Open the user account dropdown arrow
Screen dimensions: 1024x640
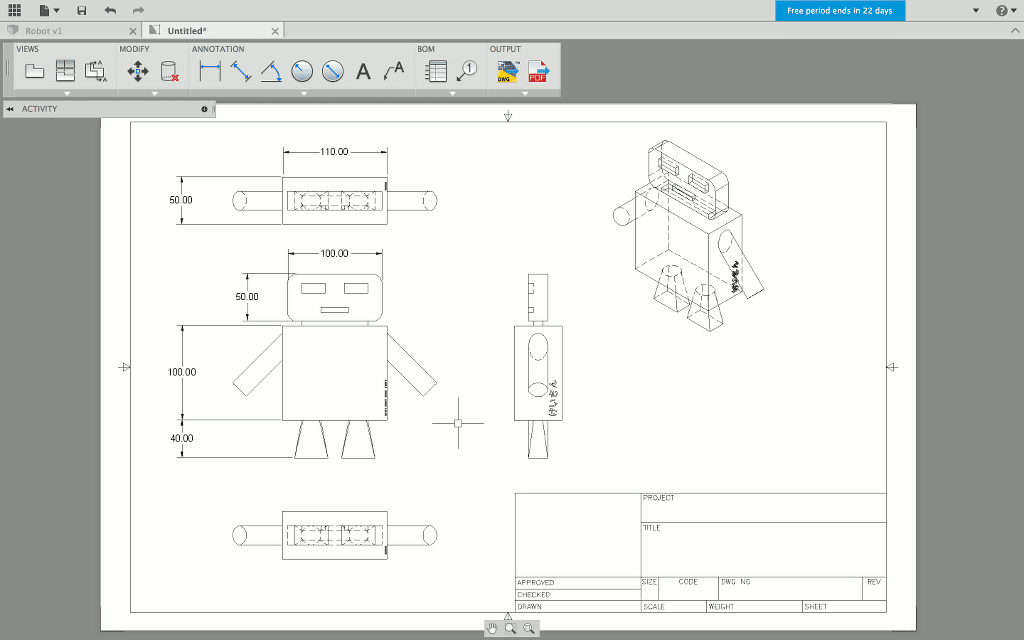[976, 10]
